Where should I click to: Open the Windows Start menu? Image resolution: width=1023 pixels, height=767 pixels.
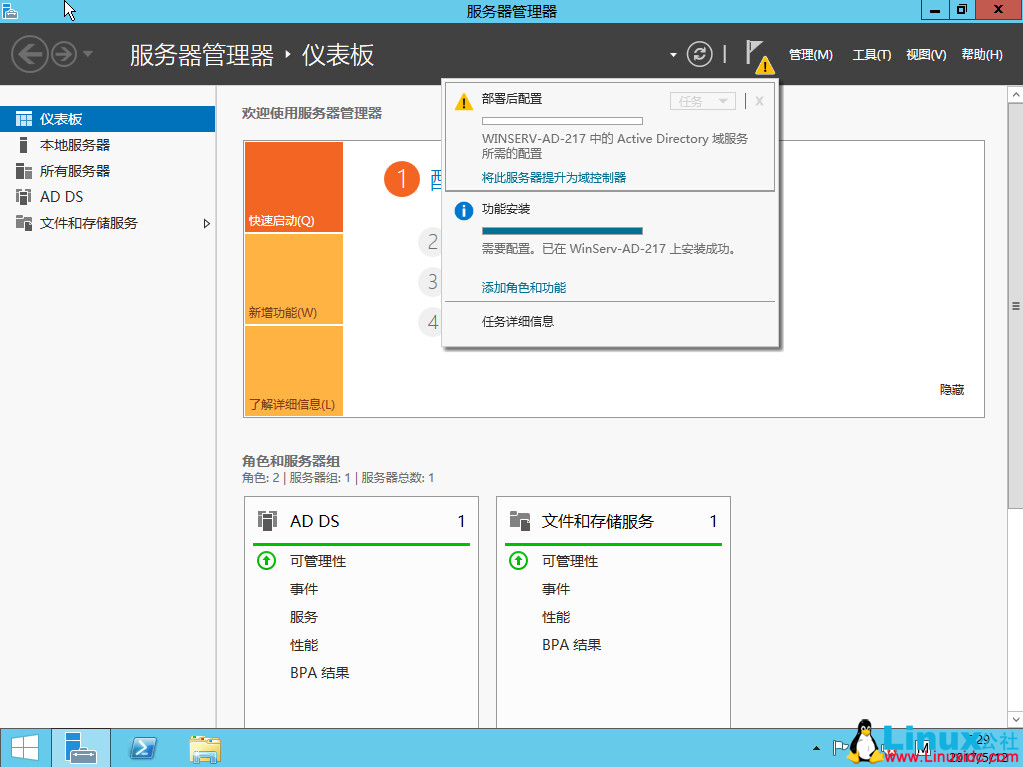(23, 747)
